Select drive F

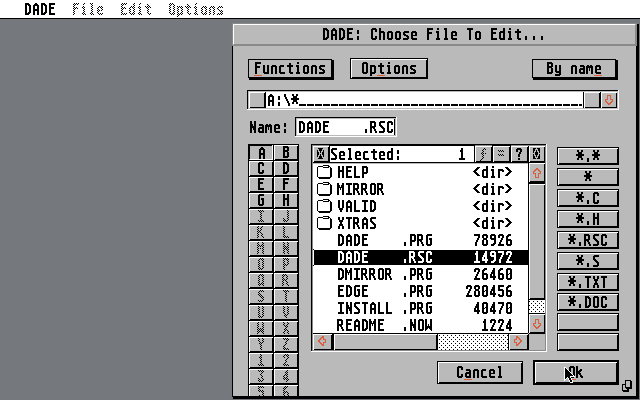(x=286, y=184)
